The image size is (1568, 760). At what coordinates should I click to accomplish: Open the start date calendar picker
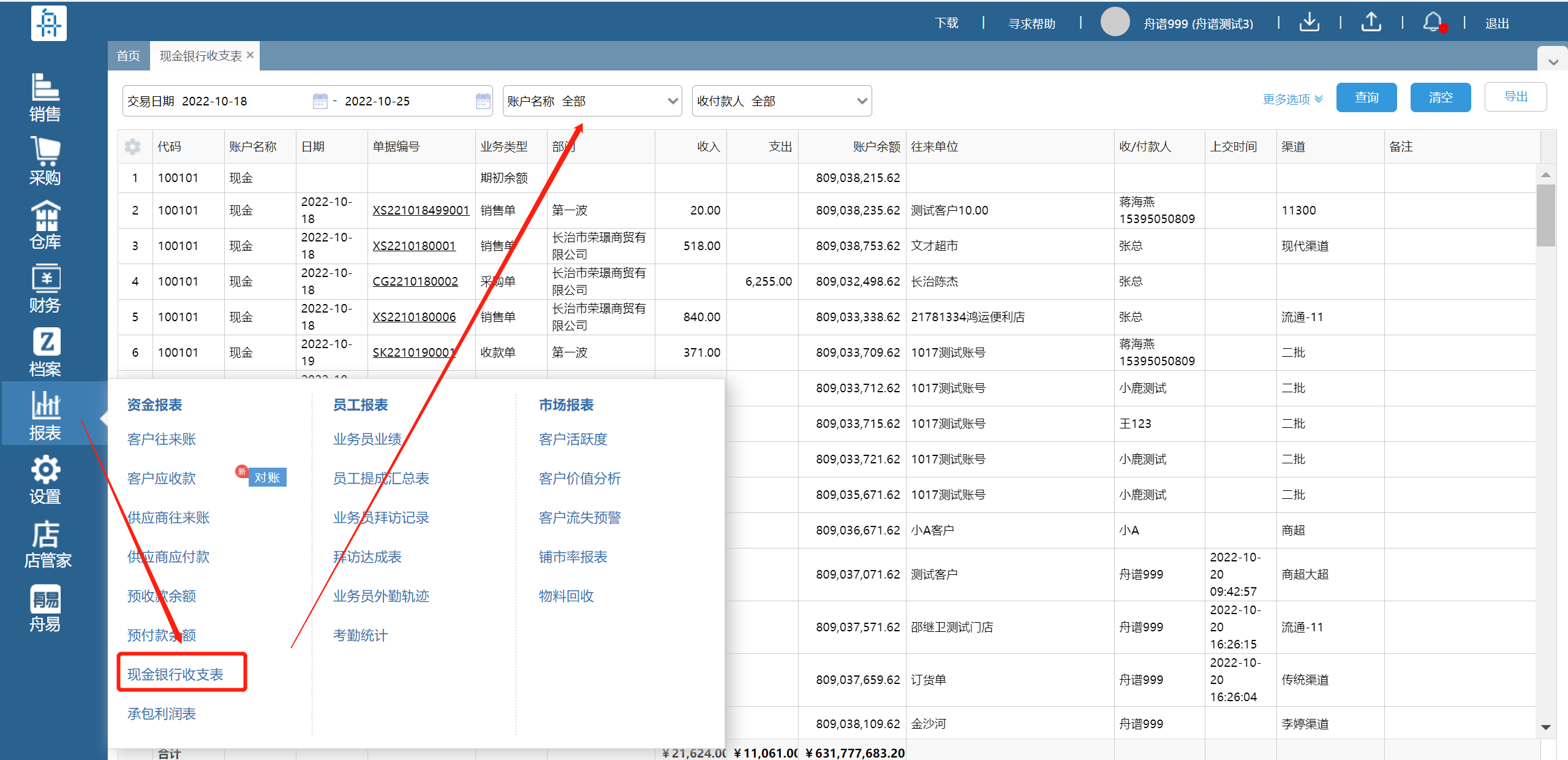pyautogui.click(x=320, y=101)
